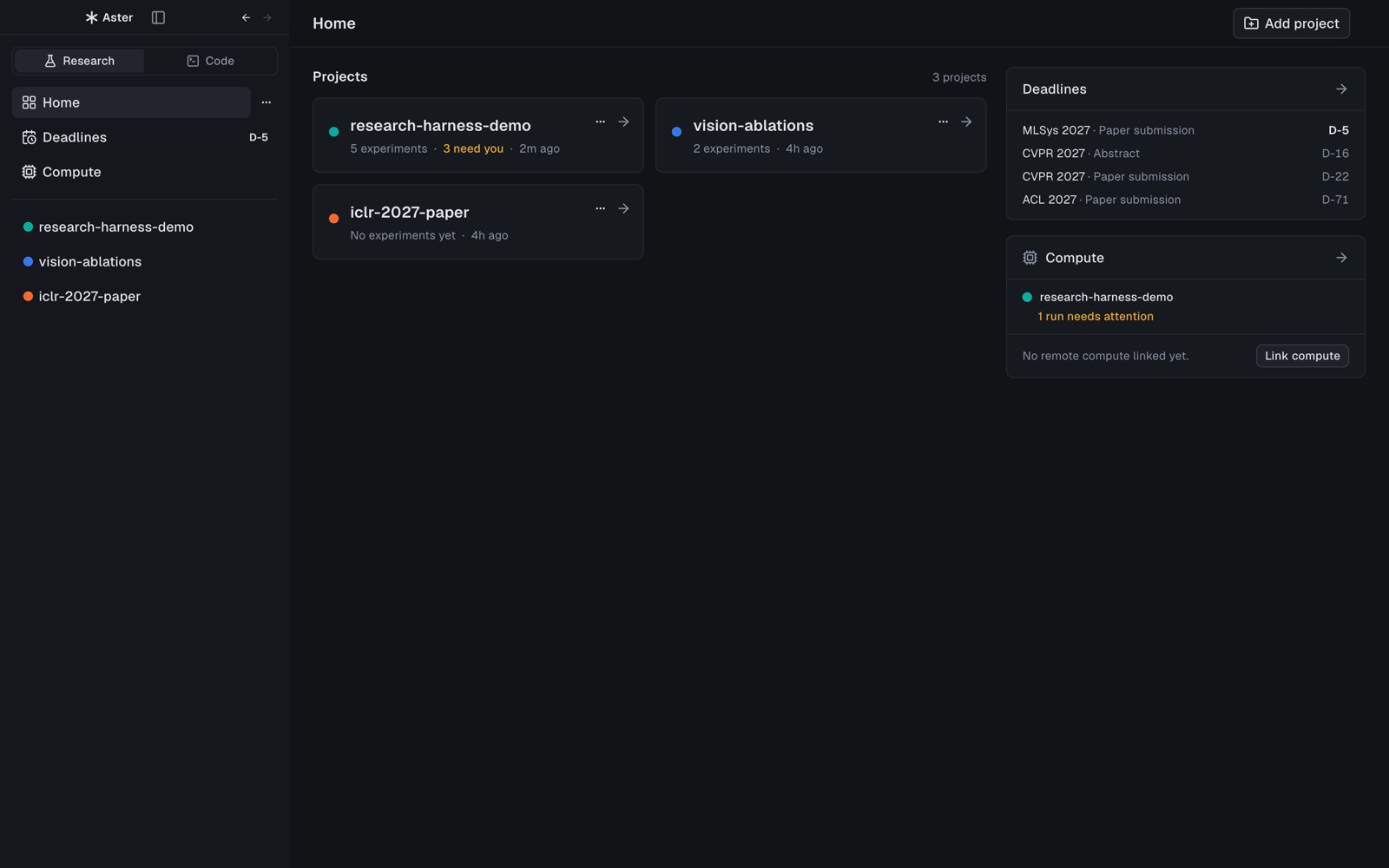Click the Link compute button
Viewport: 1389px width, 868px height.
[x=1302, y=356]
